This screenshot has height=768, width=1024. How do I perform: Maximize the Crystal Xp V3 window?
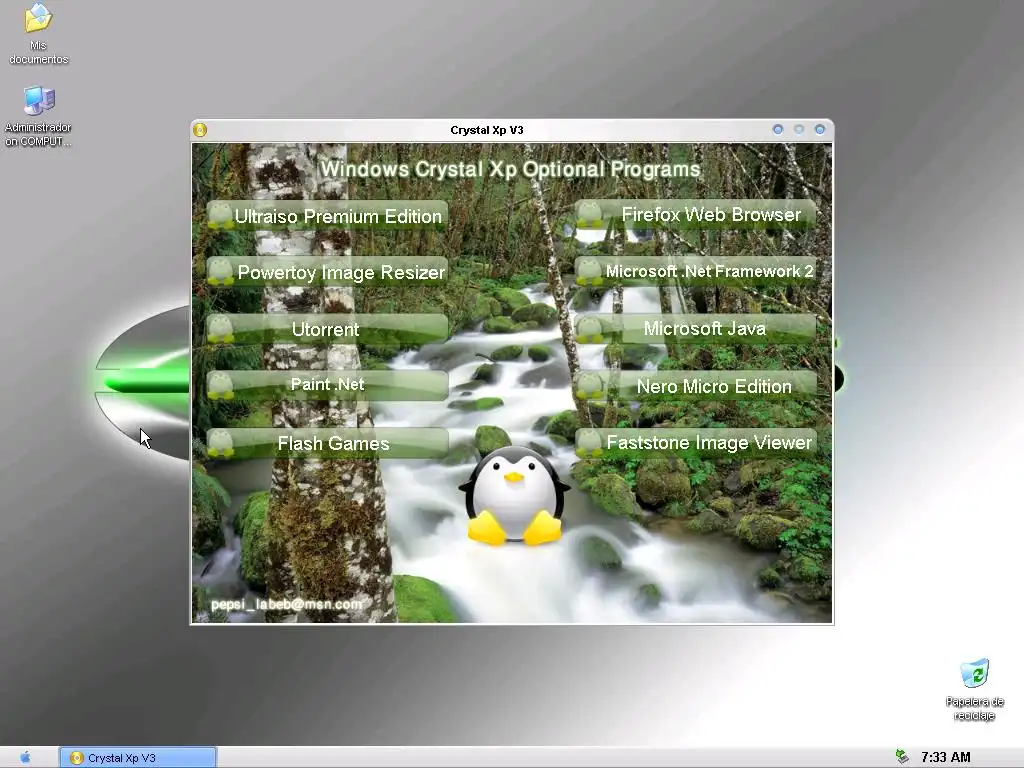[x=799, y=129]
